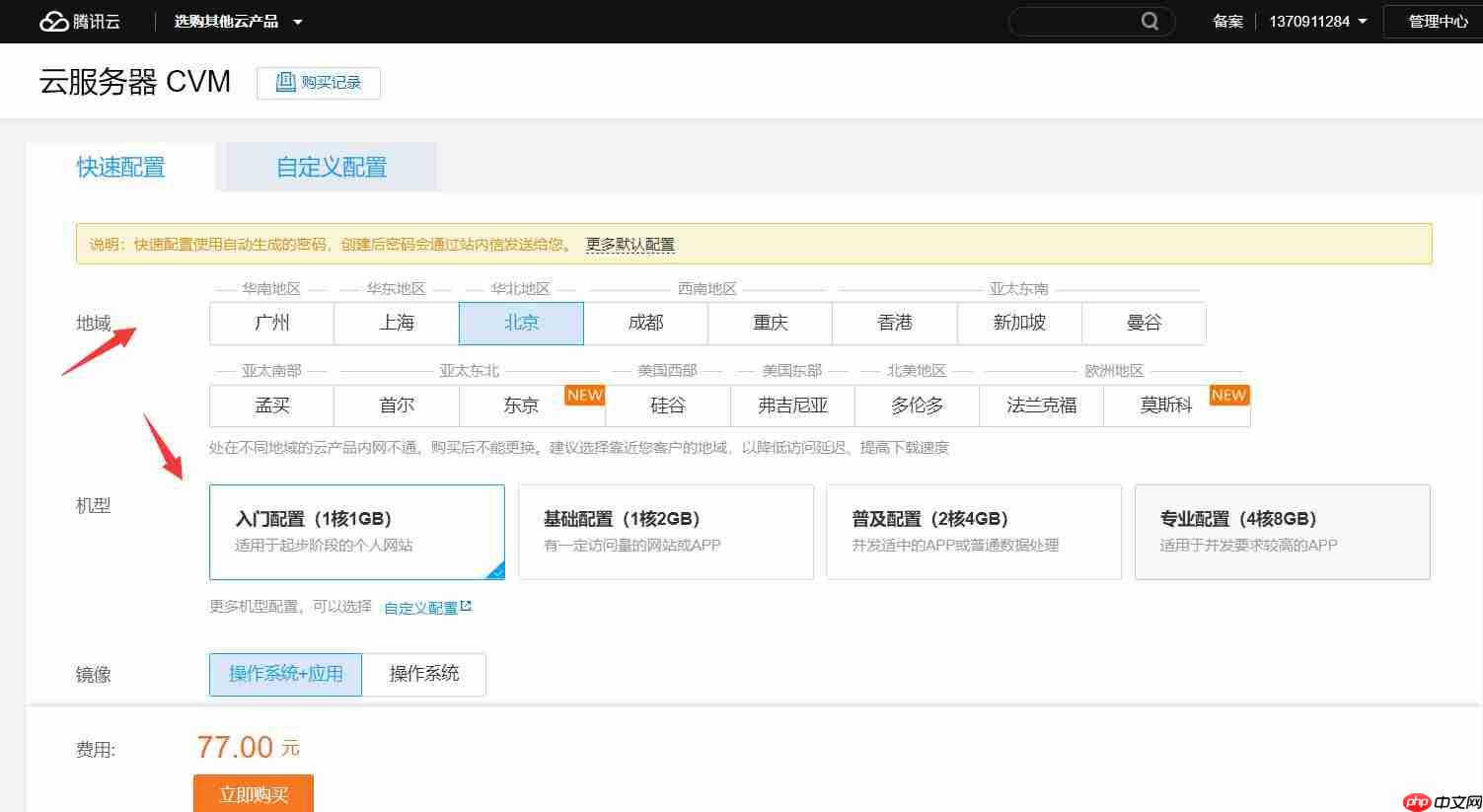The image size is (1483, 812).
Task: Select the 广州 region
Action: click(271, 324)
